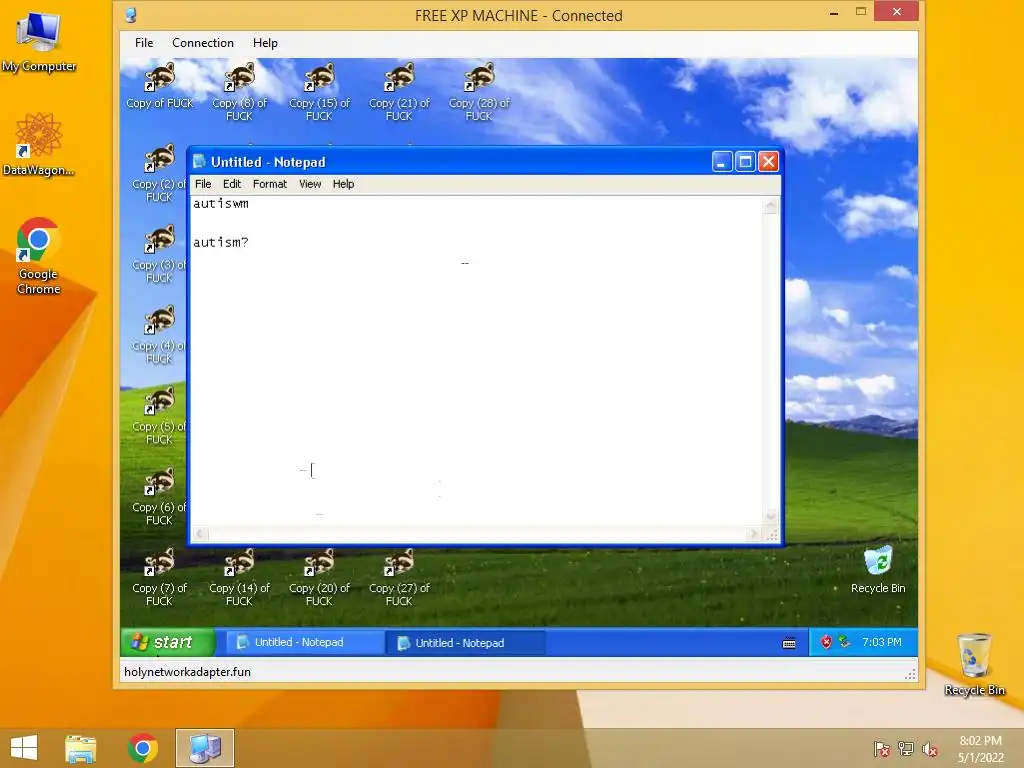Click the Notepad title bar icon
The image size is (1024, 768).
tap(199, 161)
